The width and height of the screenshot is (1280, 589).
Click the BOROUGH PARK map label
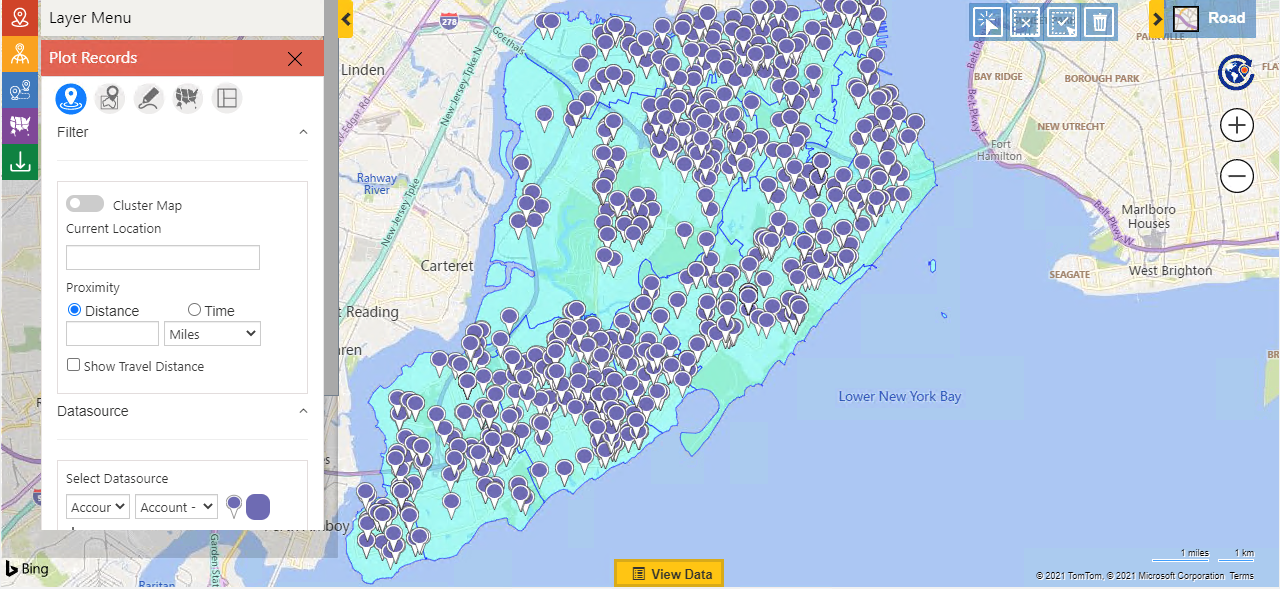[1102, 78]
